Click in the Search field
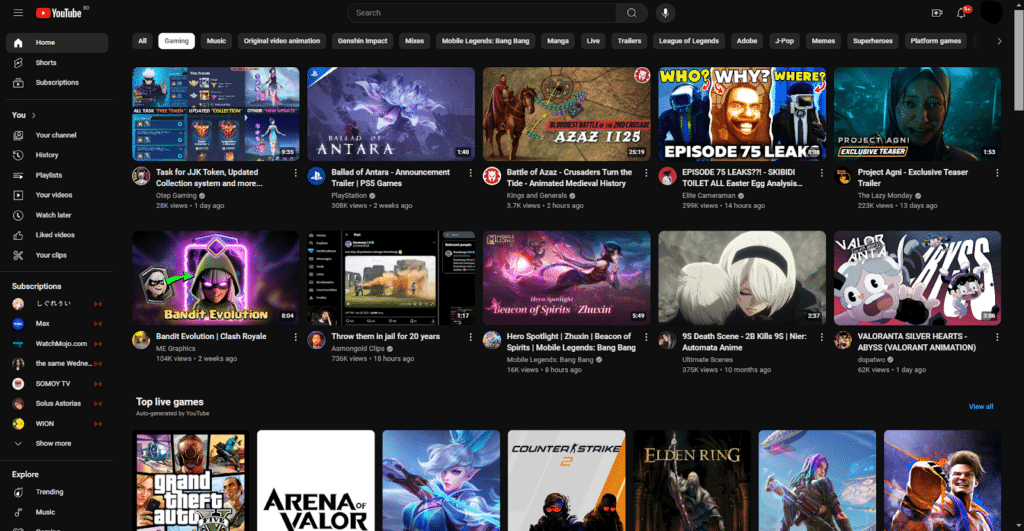Image resolution: width=1024 pixels, height=531 pixels. coord(481,12)
